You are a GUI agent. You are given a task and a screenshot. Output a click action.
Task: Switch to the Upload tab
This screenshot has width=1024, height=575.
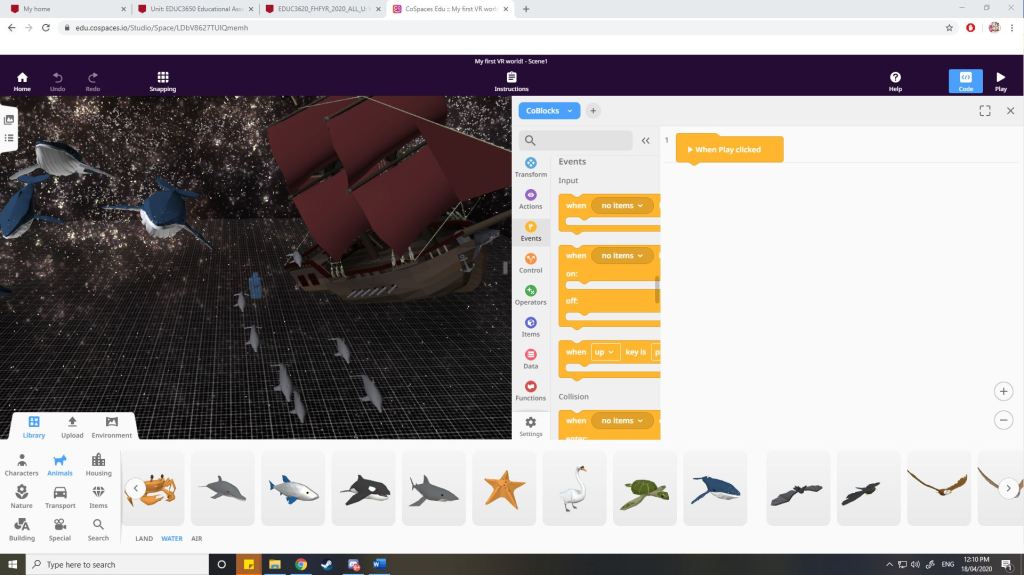click(x=72, y=425)
